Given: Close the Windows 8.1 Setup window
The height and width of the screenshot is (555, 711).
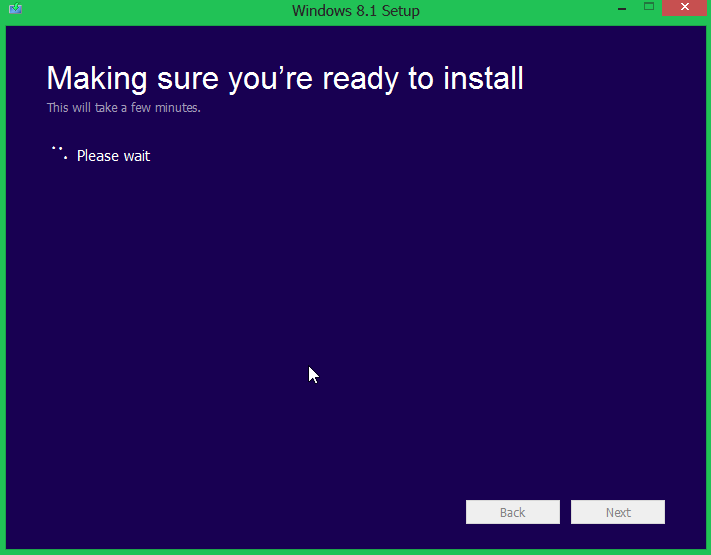Looking at the screenshot, I should [684, 7].
